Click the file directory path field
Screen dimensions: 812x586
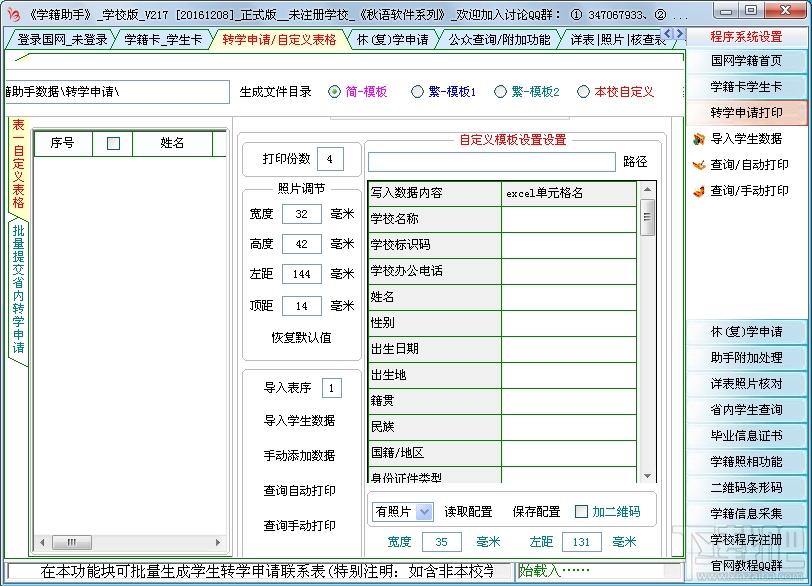(x=117, y=92)
